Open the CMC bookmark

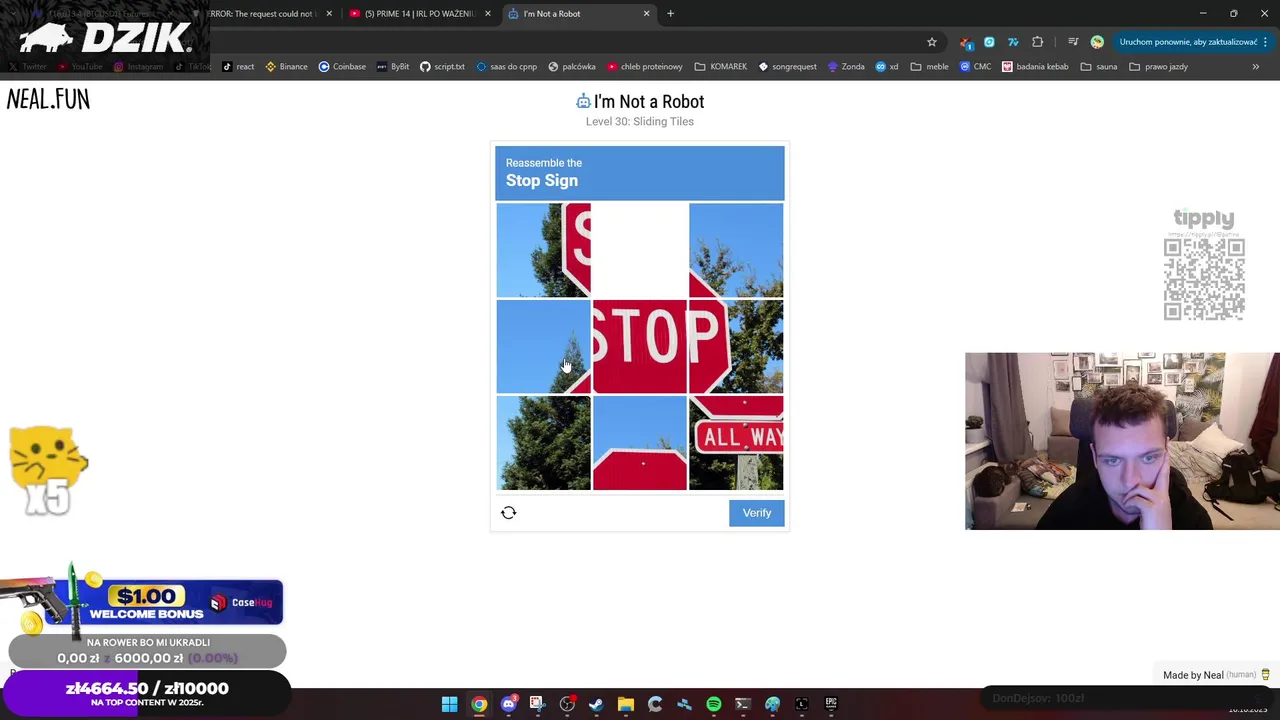975,67
